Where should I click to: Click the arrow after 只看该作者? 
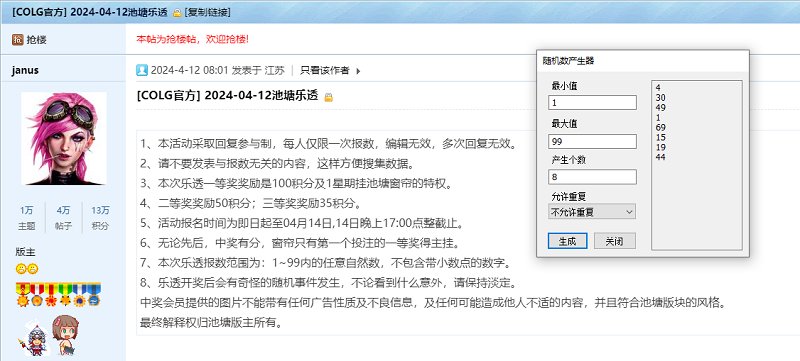pos(358,71)
